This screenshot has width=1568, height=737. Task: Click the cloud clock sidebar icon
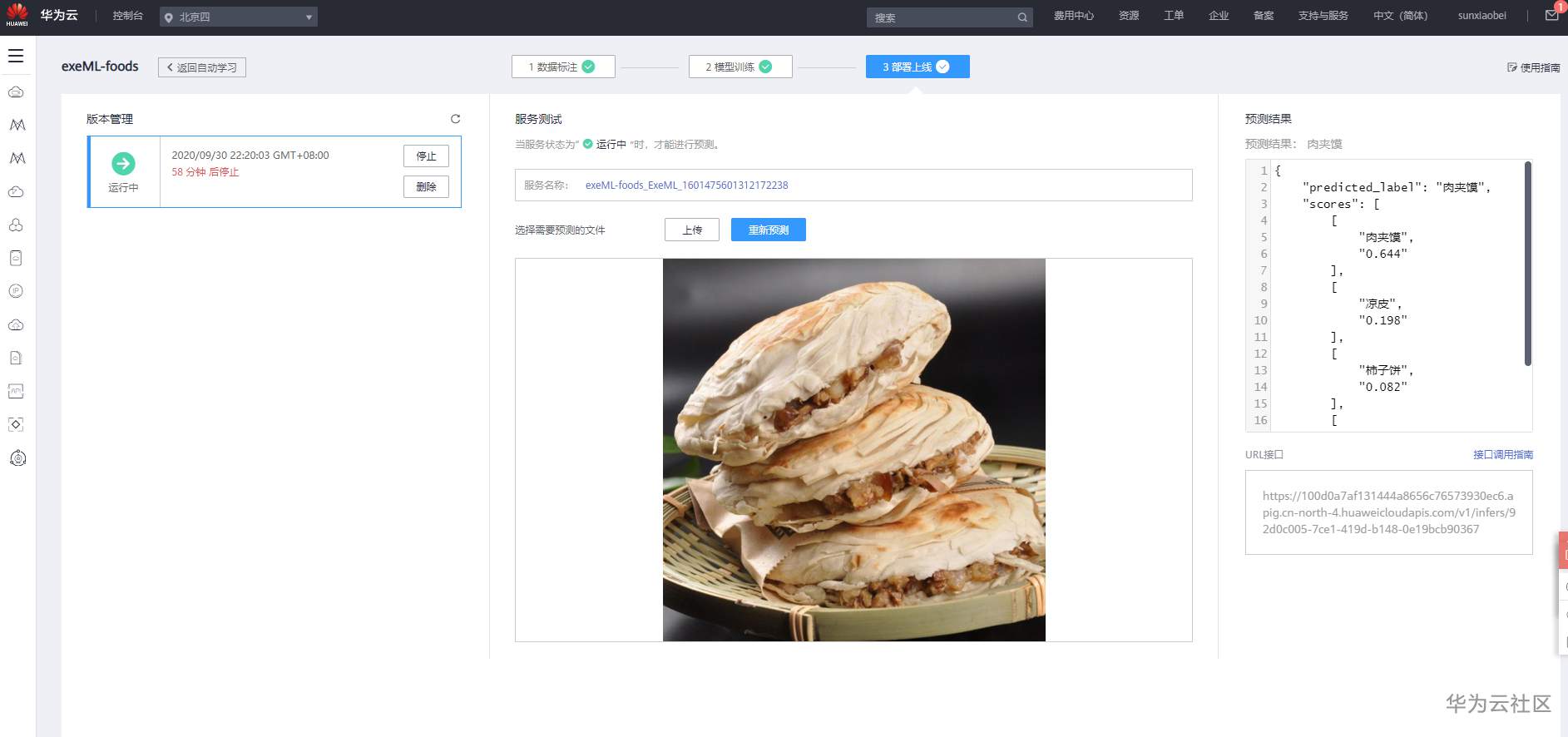[x=16, y=191]
